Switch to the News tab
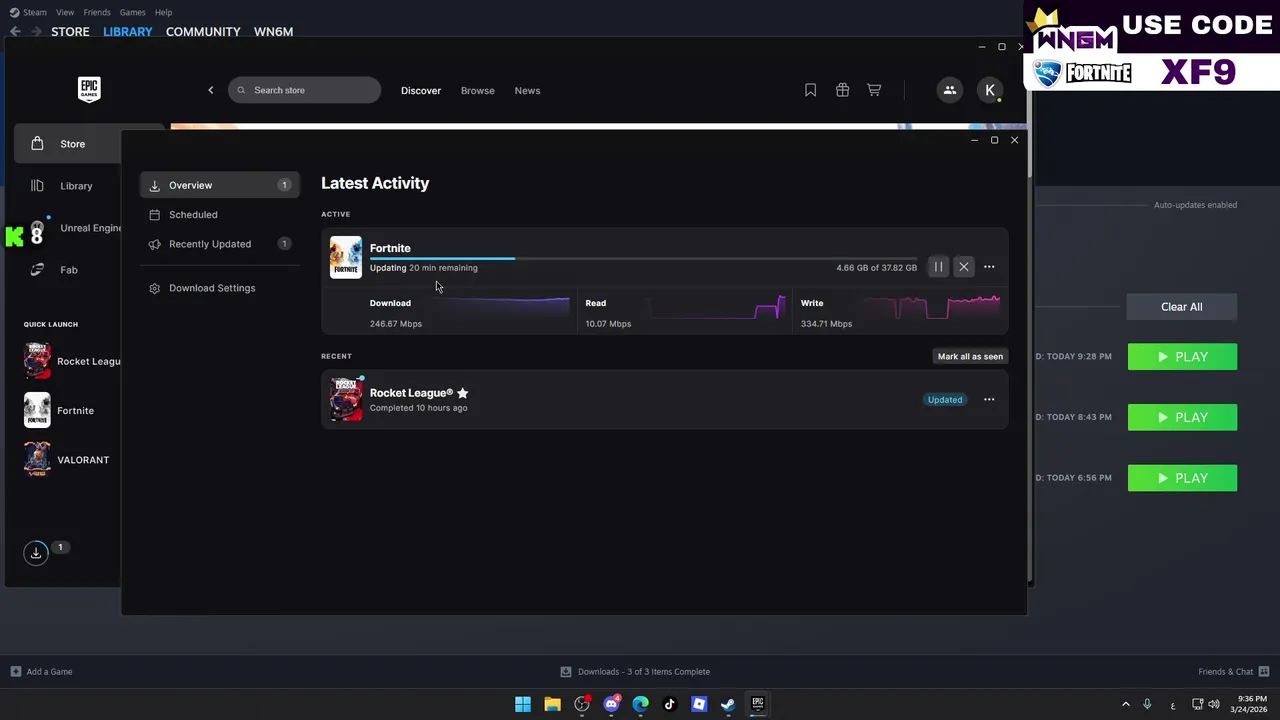Screen dimensions: 1280x720 coord(527,90)
